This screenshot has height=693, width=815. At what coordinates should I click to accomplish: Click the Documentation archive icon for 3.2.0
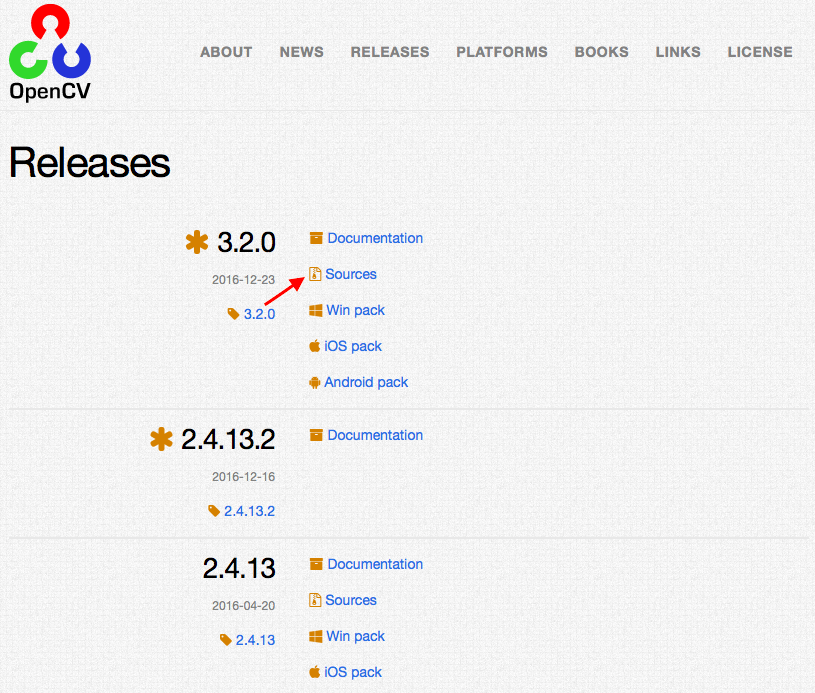(x=316, y=238)
